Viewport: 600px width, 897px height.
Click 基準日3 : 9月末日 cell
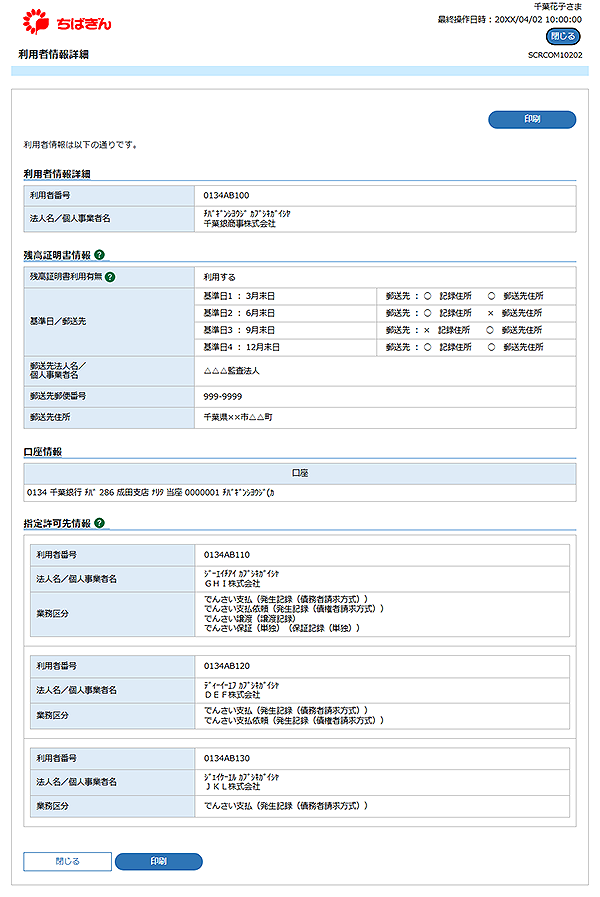285,330
